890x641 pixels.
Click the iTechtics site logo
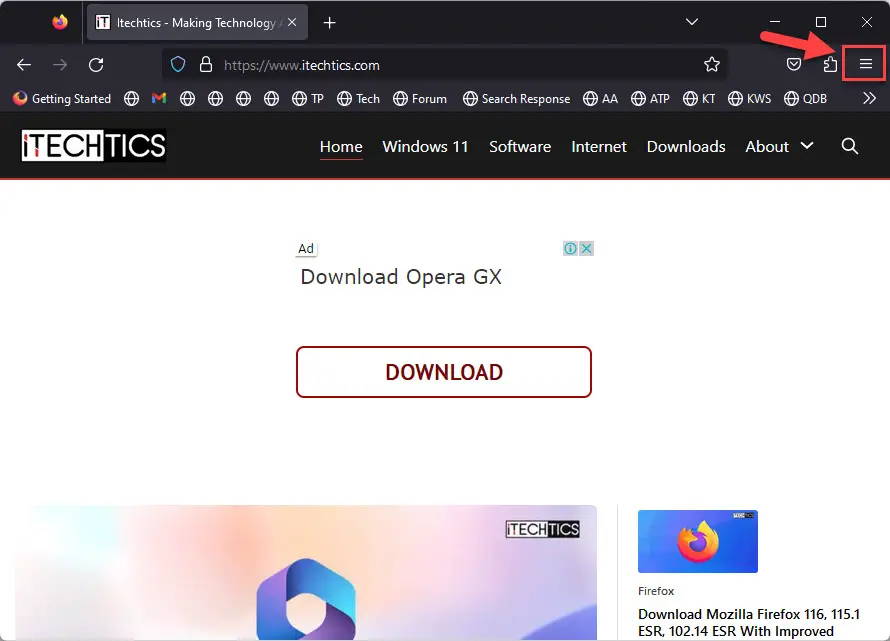coord(94,145)
